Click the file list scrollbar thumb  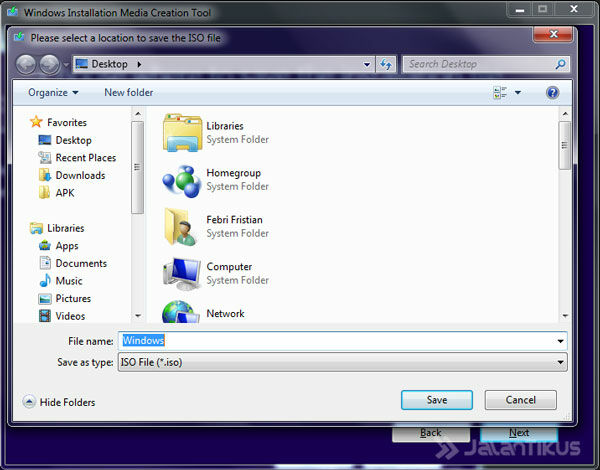tap(564, 145)
